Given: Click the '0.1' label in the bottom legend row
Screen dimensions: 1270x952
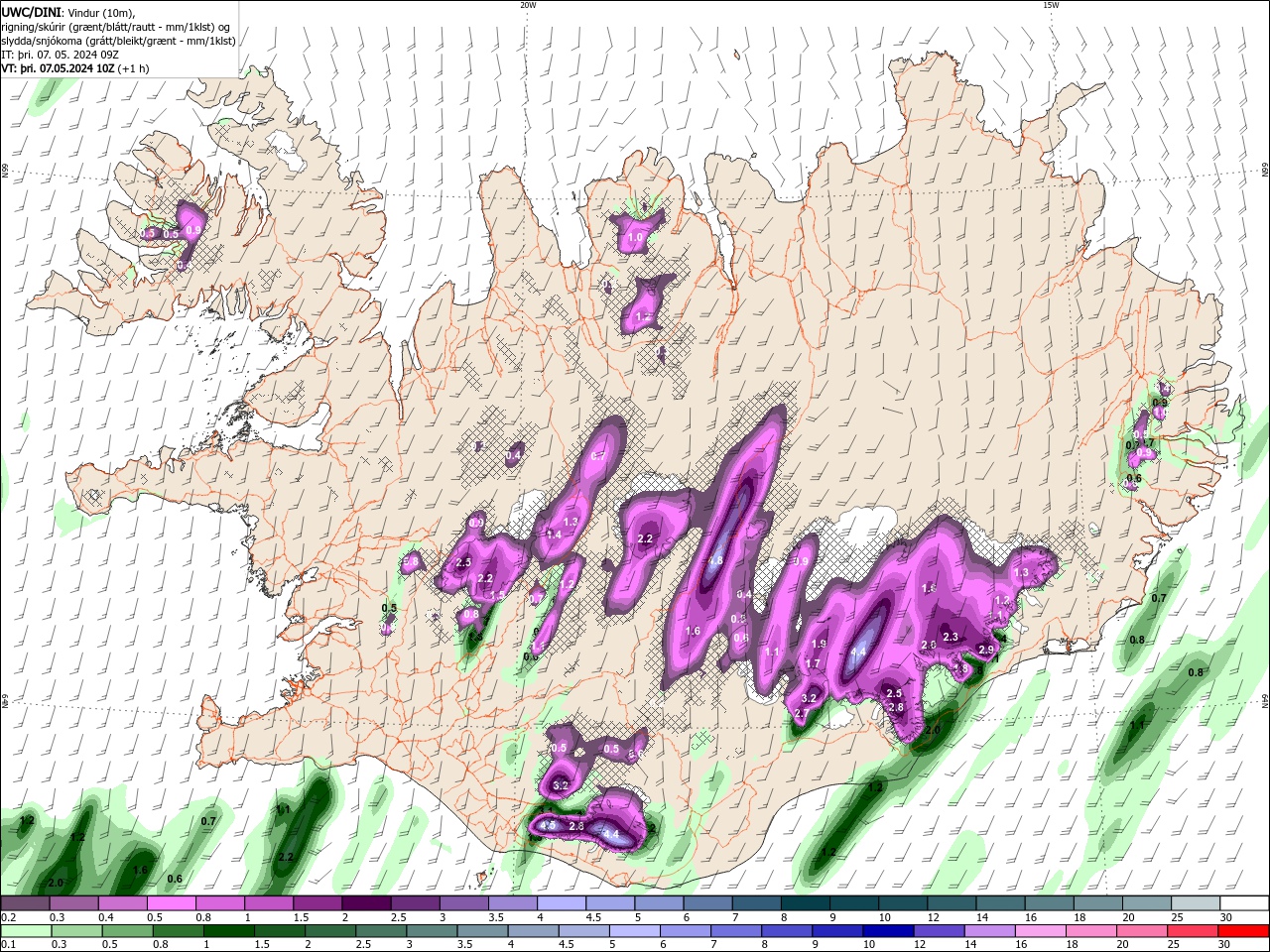Looking at the screenshot, I should (x=8, y=944).
